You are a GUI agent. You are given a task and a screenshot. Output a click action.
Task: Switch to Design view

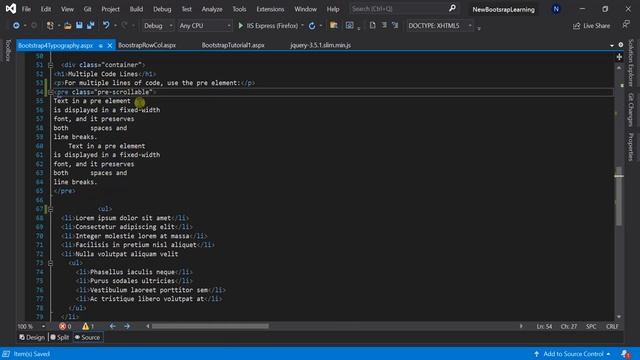click(x=32, y=338)
